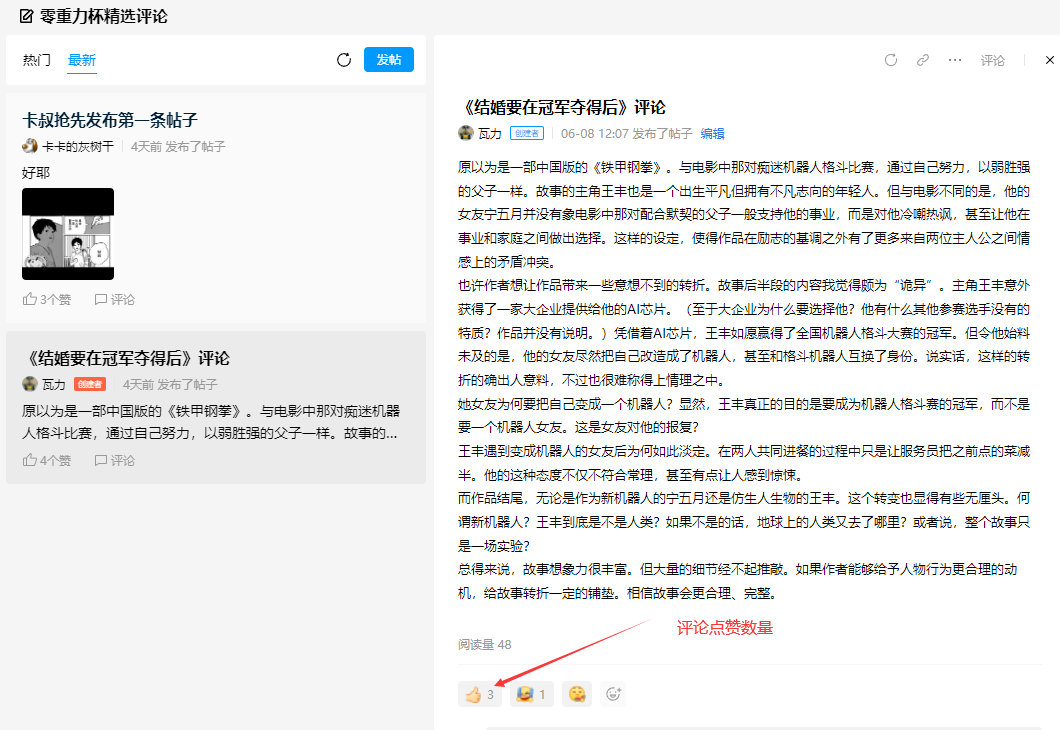Toggle the third emoji reaction on the post
This screenshot has width=1060, height=730.
point(576,694)
